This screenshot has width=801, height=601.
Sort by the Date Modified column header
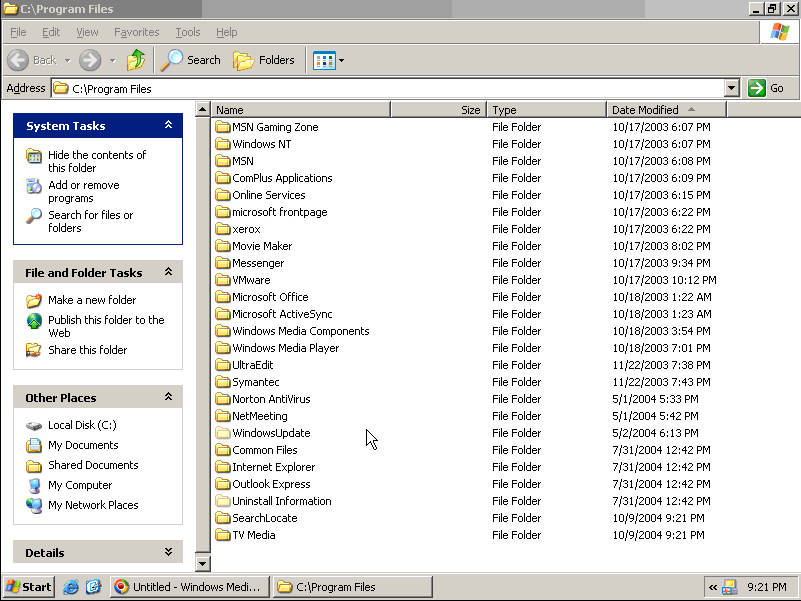tap(666, 110)
